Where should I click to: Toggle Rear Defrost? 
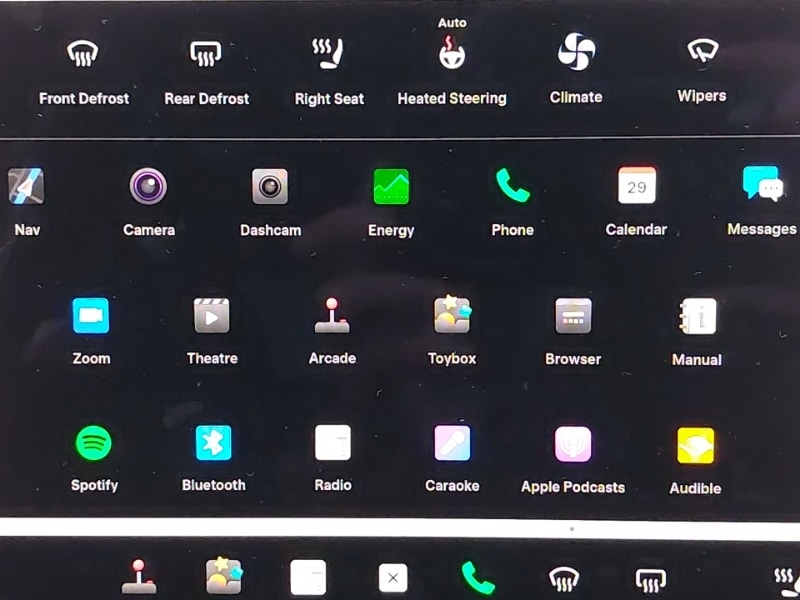point(206,55)
